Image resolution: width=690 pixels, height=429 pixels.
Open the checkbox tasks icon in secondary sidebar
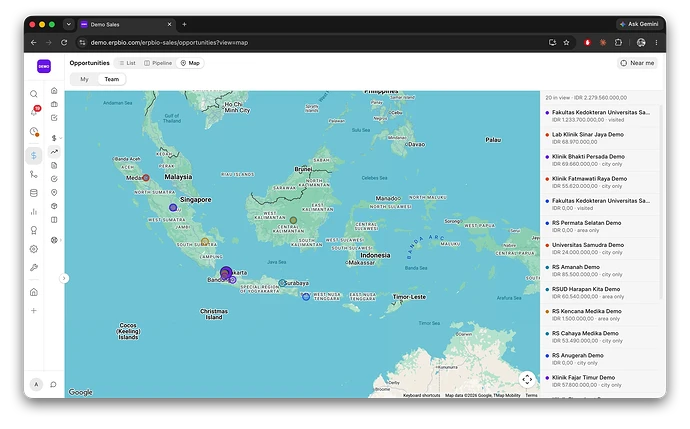coord(54,118)
